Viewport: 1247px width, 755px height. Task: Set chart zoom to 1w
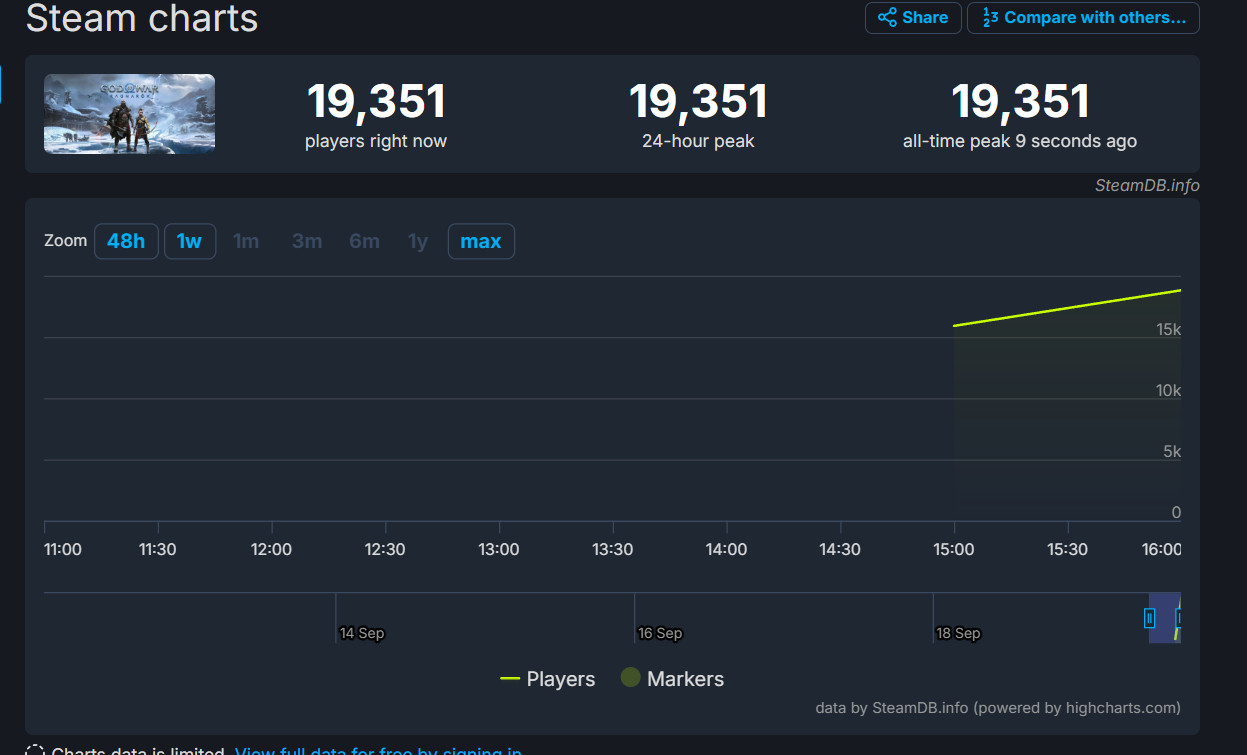(190, 241)
